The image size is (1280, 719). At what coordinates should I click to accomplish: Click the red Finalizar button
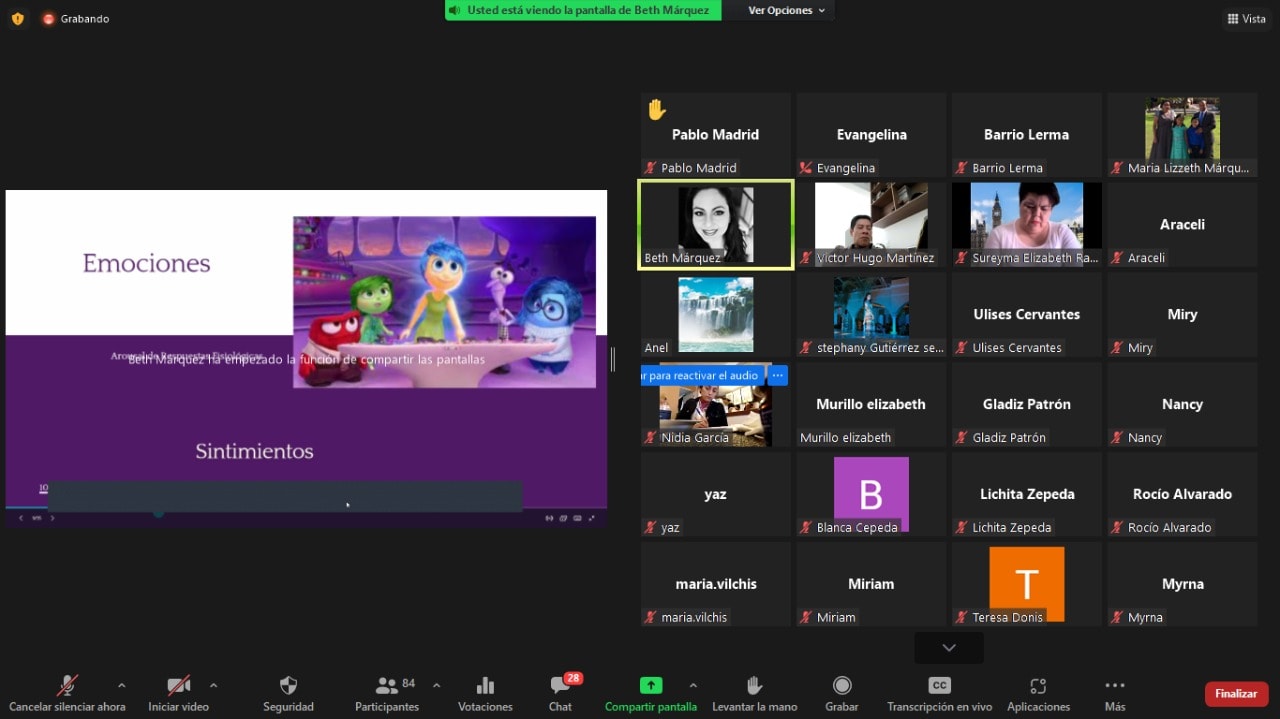[1236, 693]
